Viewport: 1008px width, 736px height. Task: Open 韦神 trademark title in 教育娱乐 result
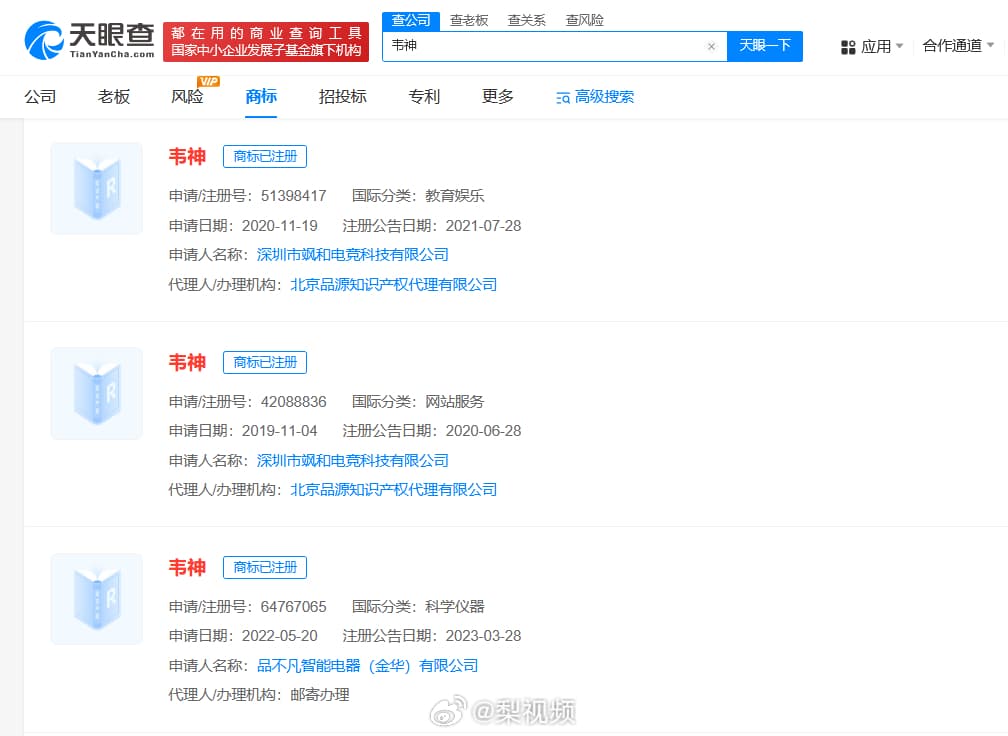tap(187, 156)
